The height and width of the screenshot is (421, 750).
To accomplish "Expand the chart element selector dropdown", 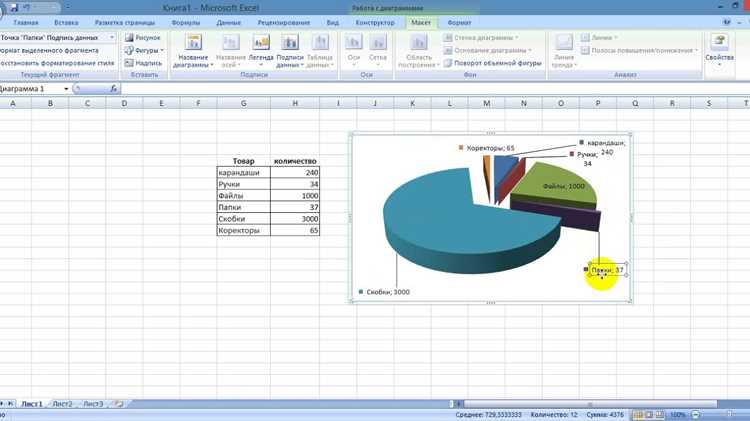I will (112, 37).
